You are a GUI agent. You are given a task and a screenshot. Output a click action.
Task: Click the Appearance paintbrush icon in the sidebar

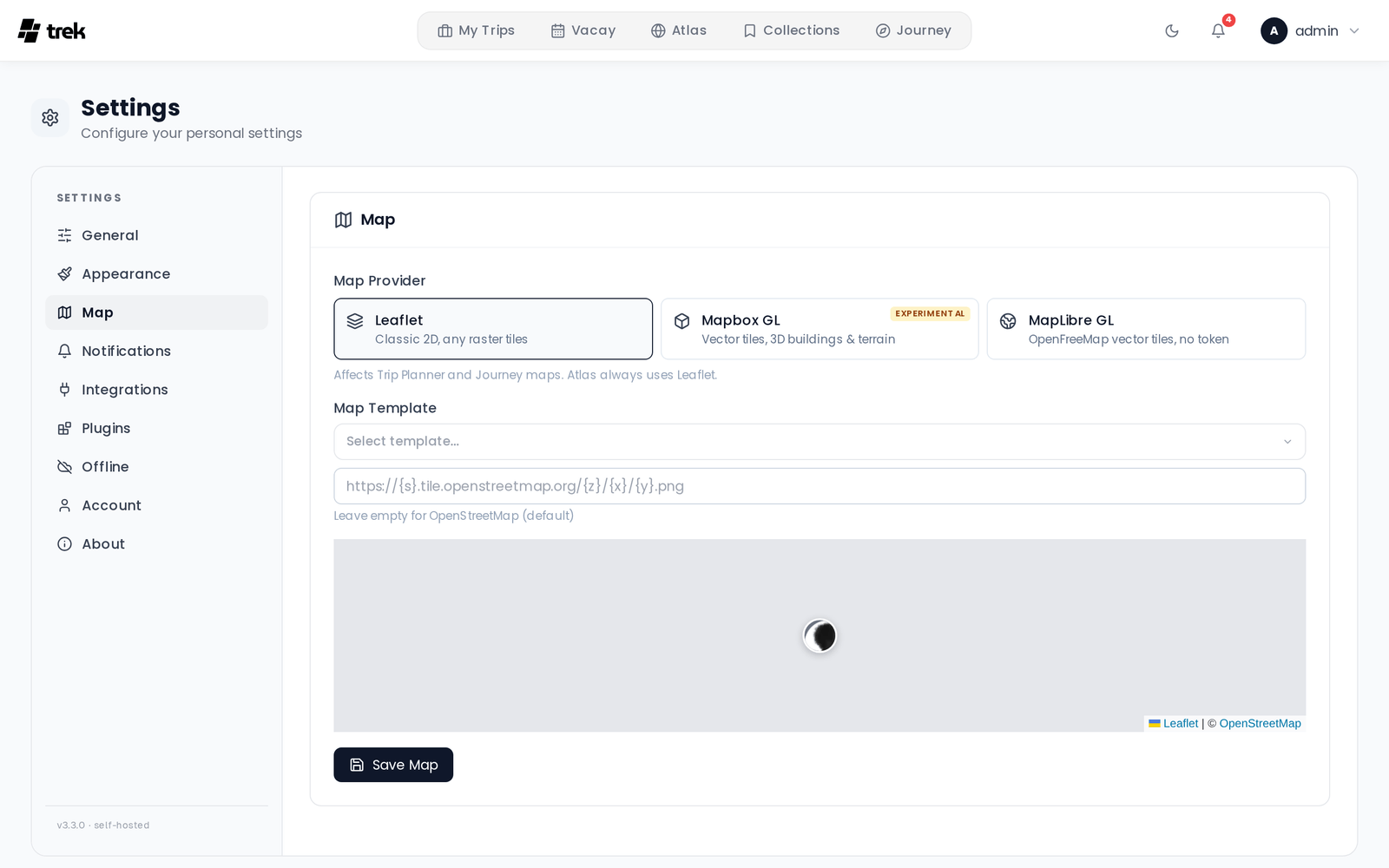point(65,274)
